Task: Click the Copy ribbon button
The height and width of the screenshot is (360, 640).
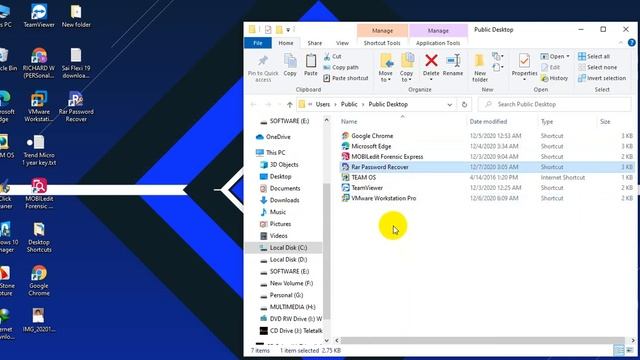Action: click(x=290, y=65)
